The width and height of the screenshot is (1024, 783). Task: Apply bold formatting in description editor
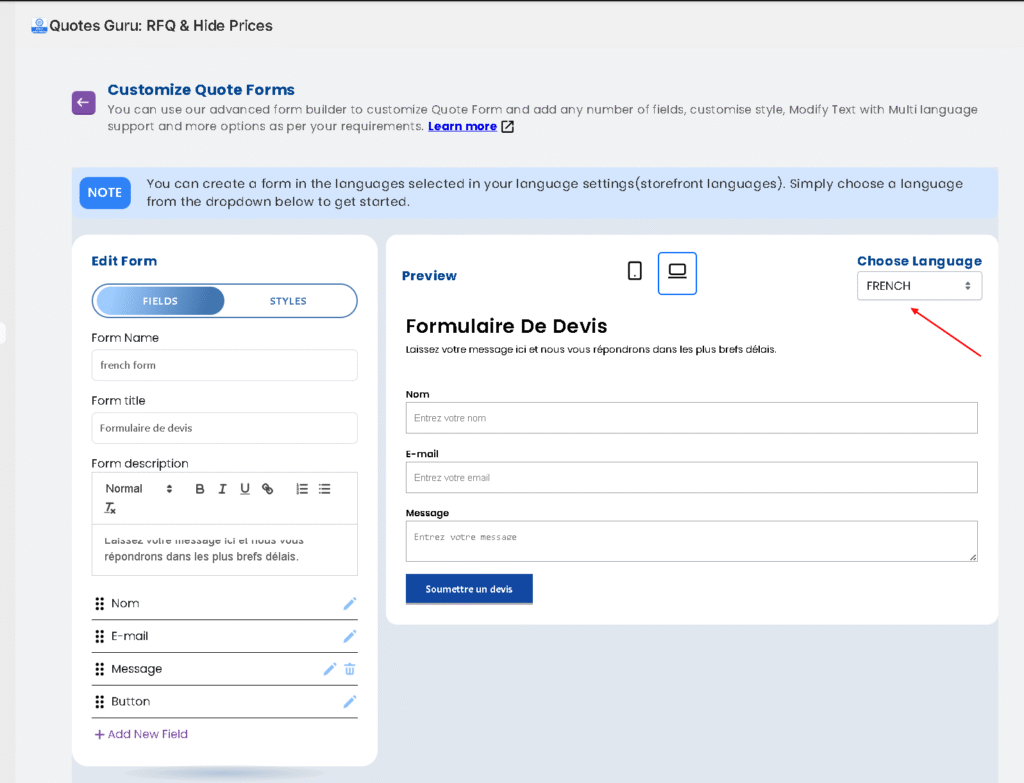pos(200,489)
